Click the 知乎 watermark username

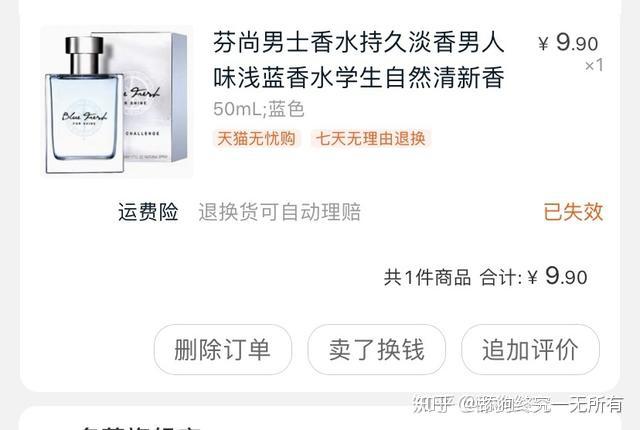518,404
